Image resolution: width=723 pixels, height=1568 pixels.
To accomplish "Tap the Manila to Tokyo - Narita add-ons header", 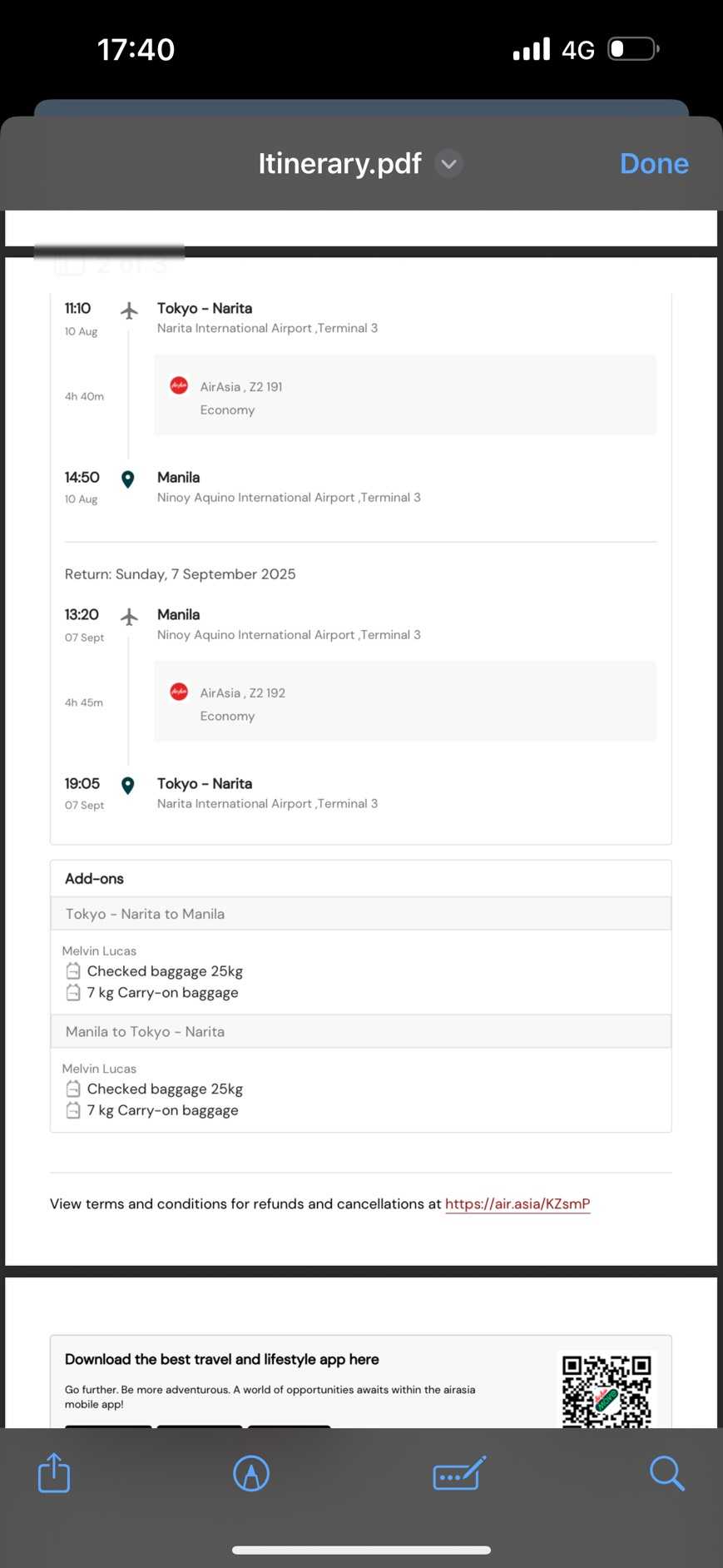I will click(360, 1031).
